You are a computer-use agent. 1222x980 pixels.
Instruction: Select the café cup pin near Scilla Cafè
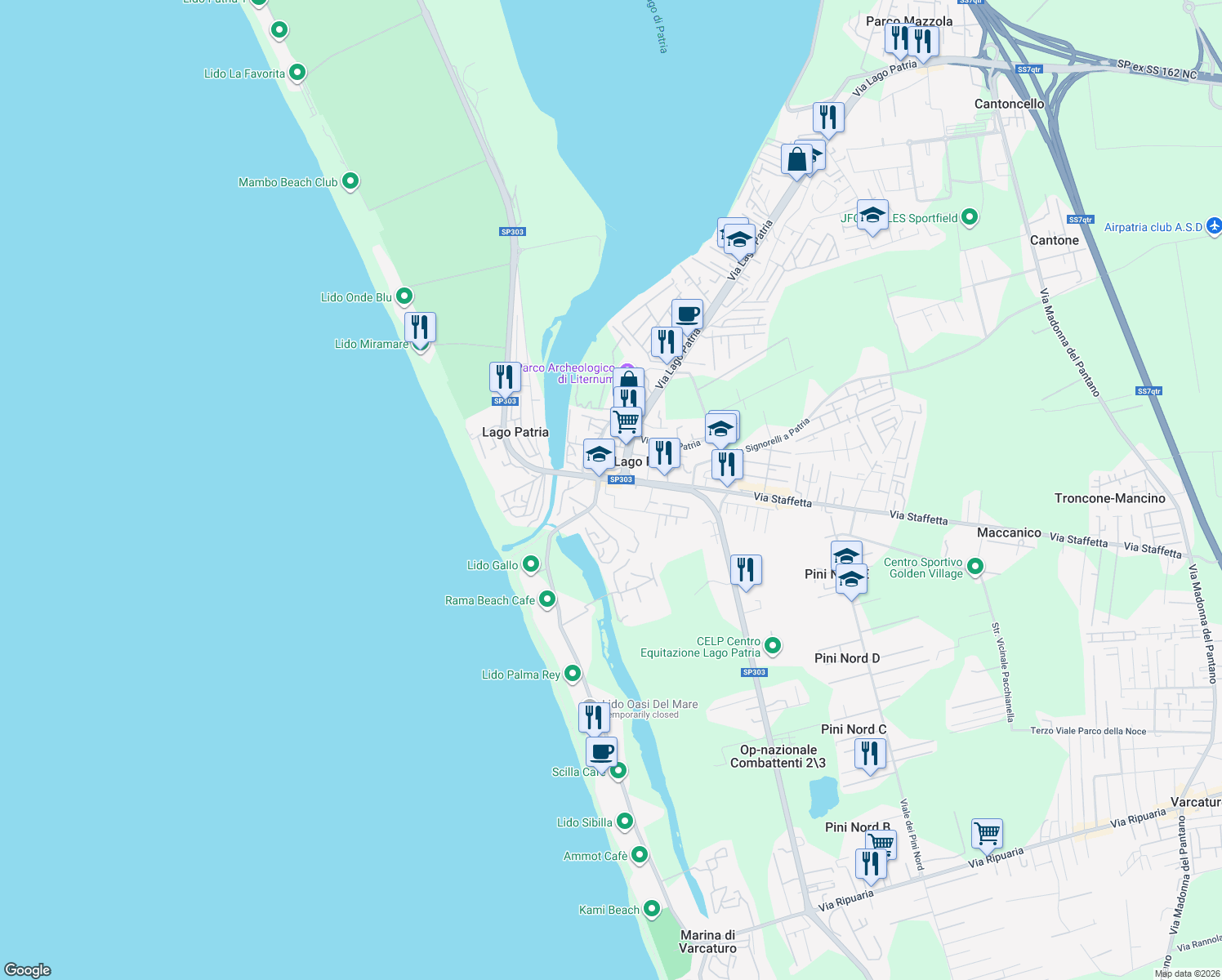point(601,751)
